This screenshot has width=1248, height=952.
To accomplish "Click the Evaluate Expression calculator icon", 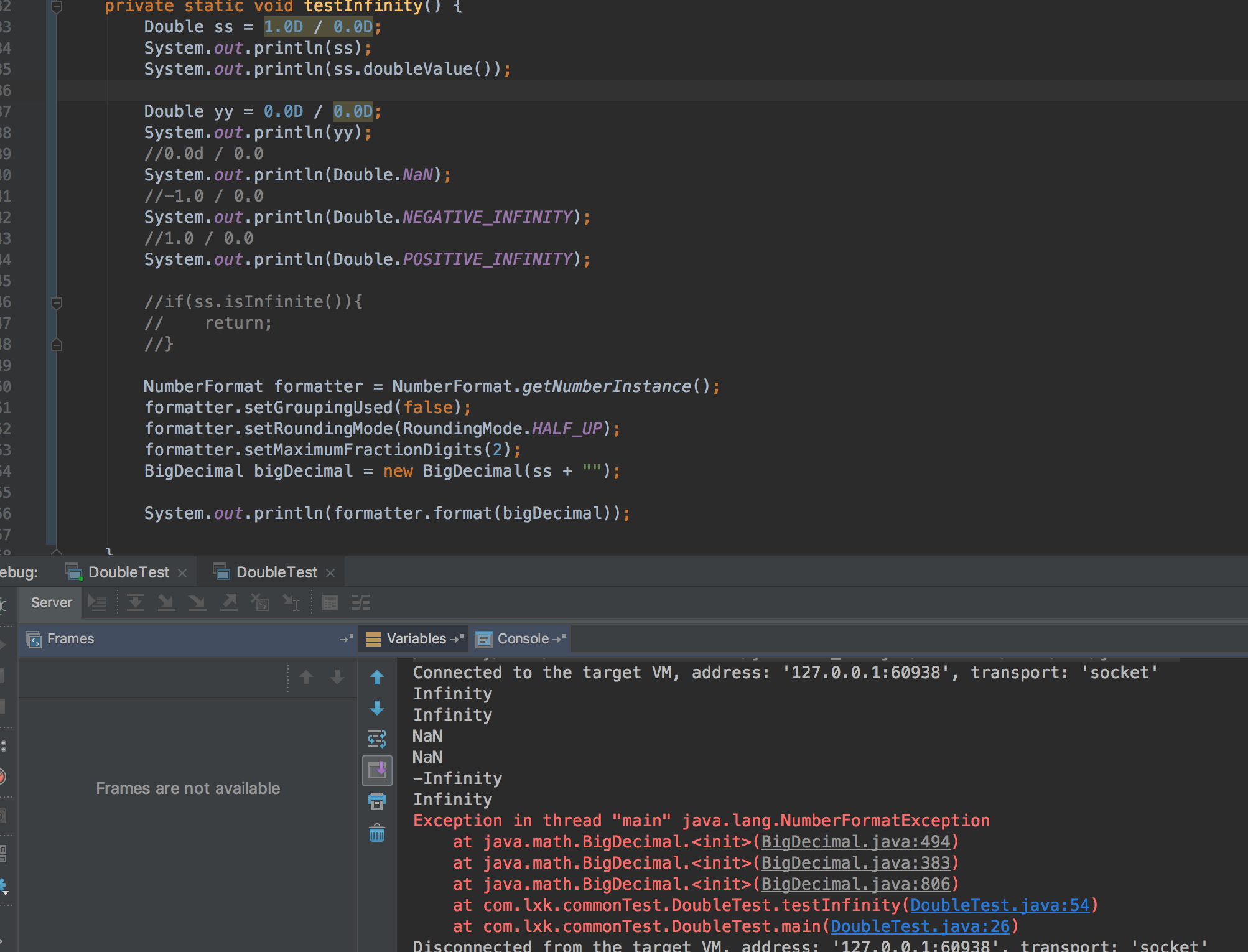I will tap(330, 602).
